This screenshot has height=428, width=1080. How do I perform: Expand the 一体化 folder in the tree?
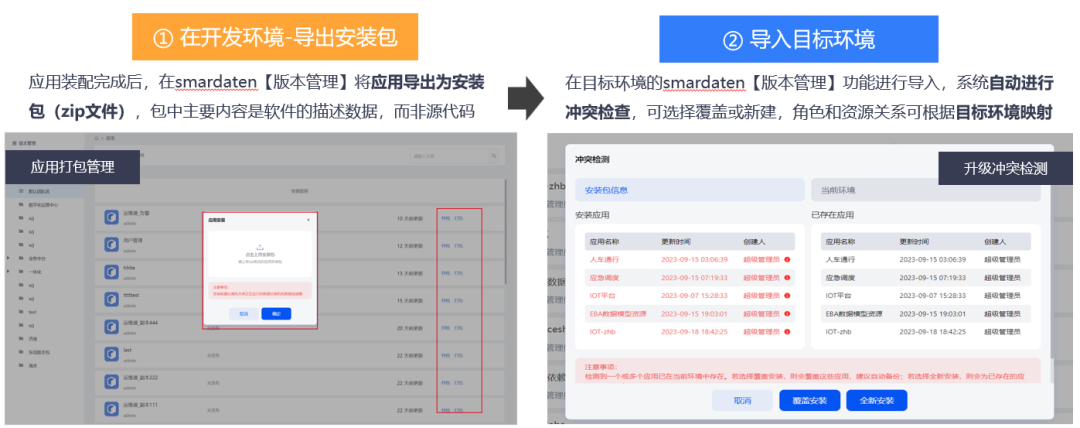tap(8, 272)
